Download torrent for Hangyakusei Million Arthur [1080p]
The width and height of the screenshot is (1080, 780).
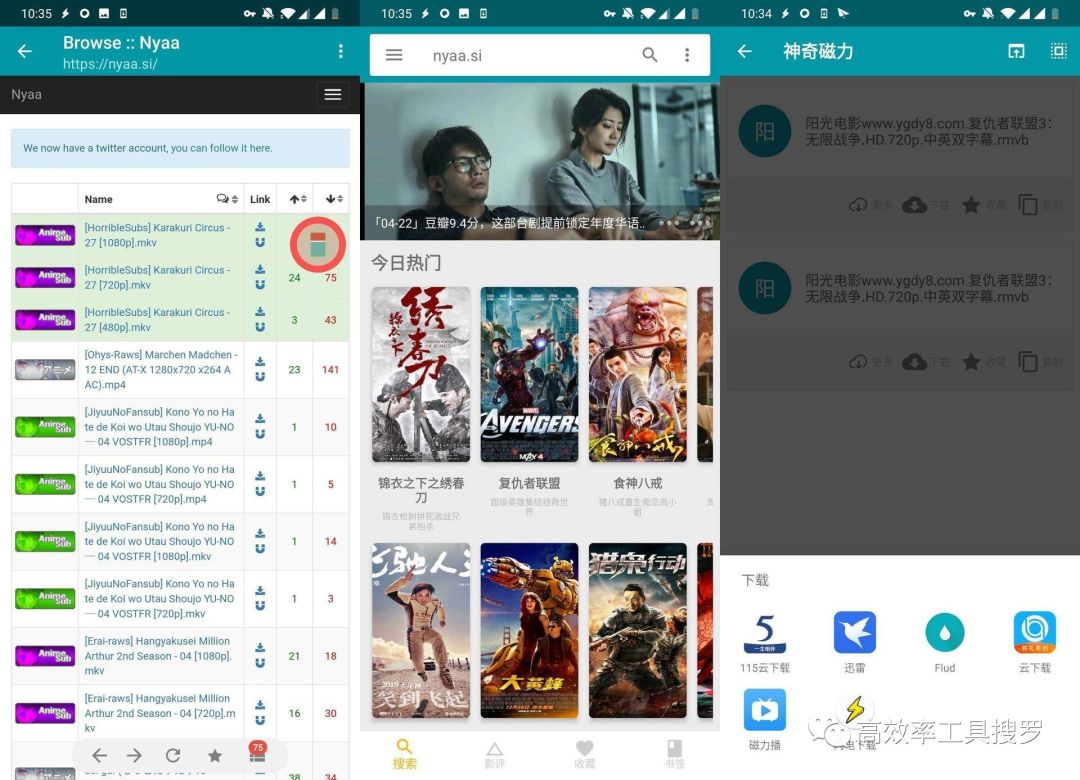point(260,648)
